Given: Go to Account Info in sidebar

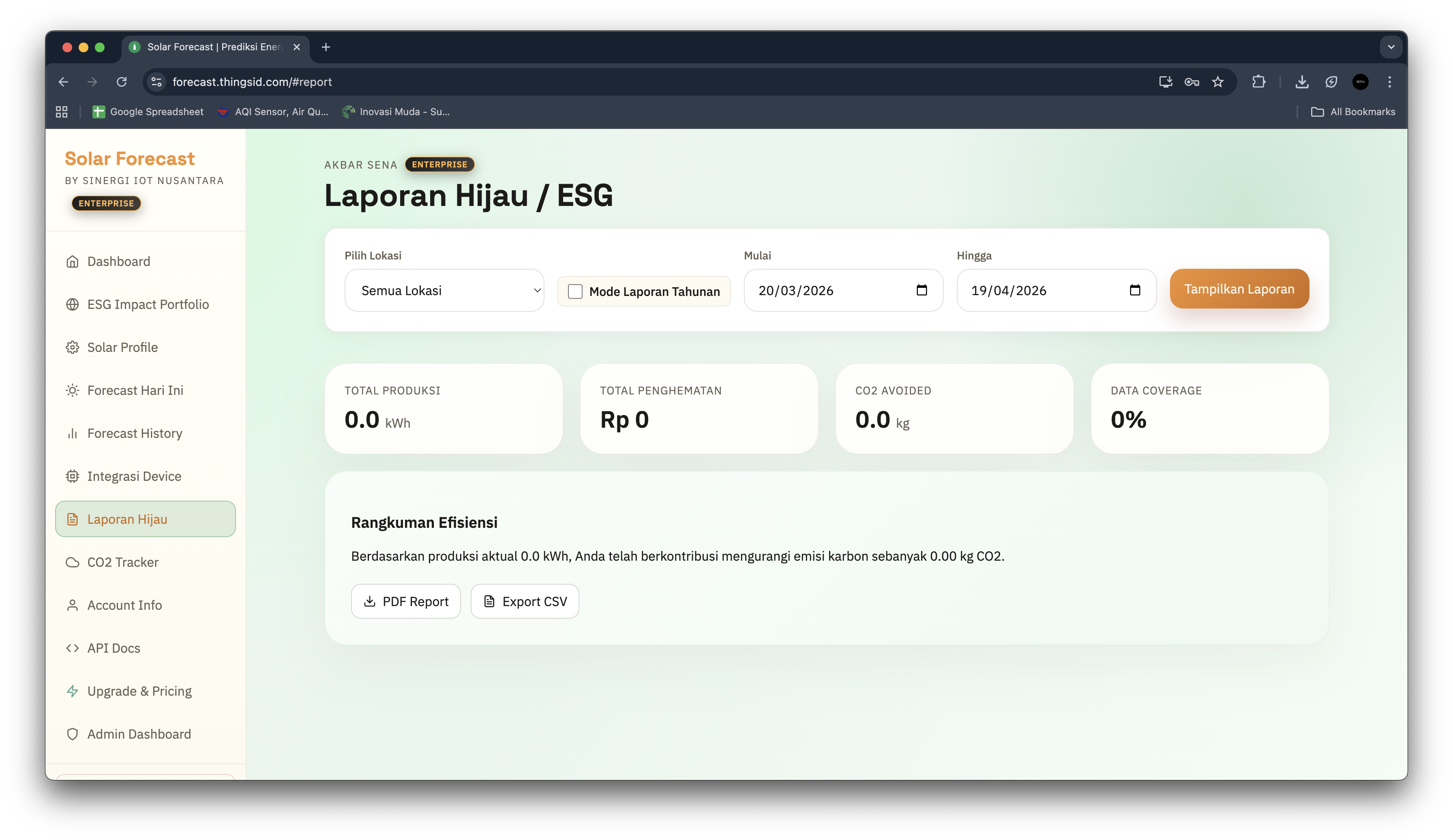Looking at the screenshot, I should [x=124, y=605].
